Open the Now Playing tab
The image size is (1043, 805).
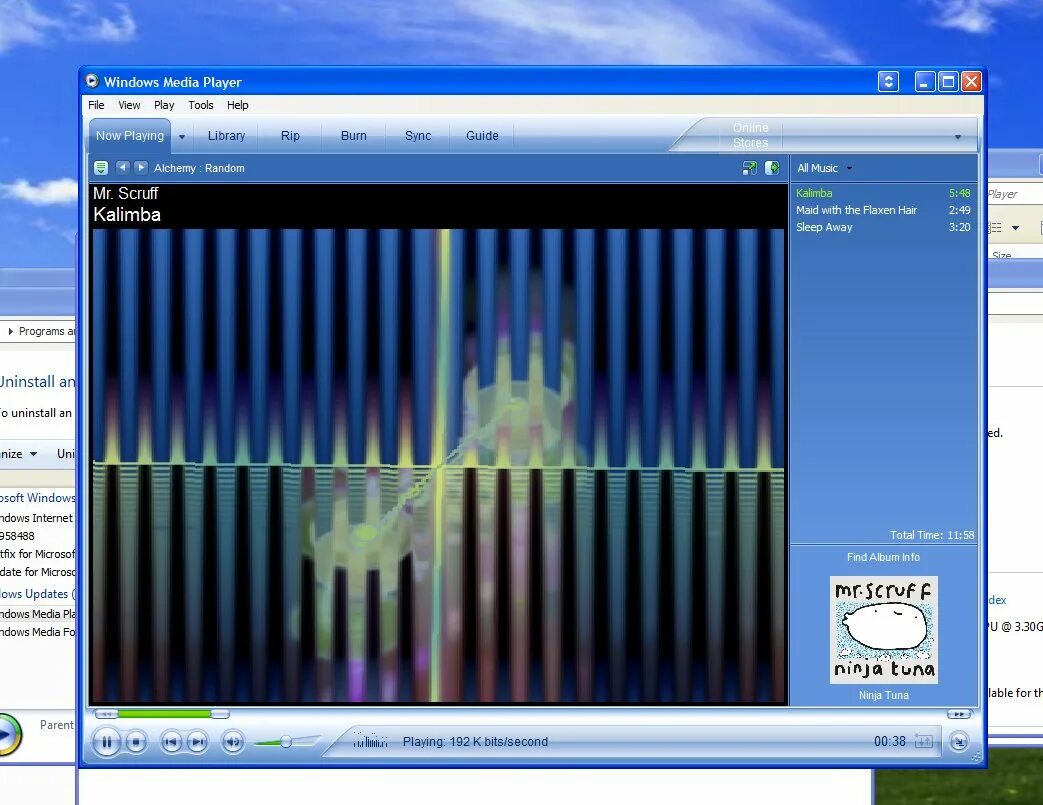[x=130, y=136]
